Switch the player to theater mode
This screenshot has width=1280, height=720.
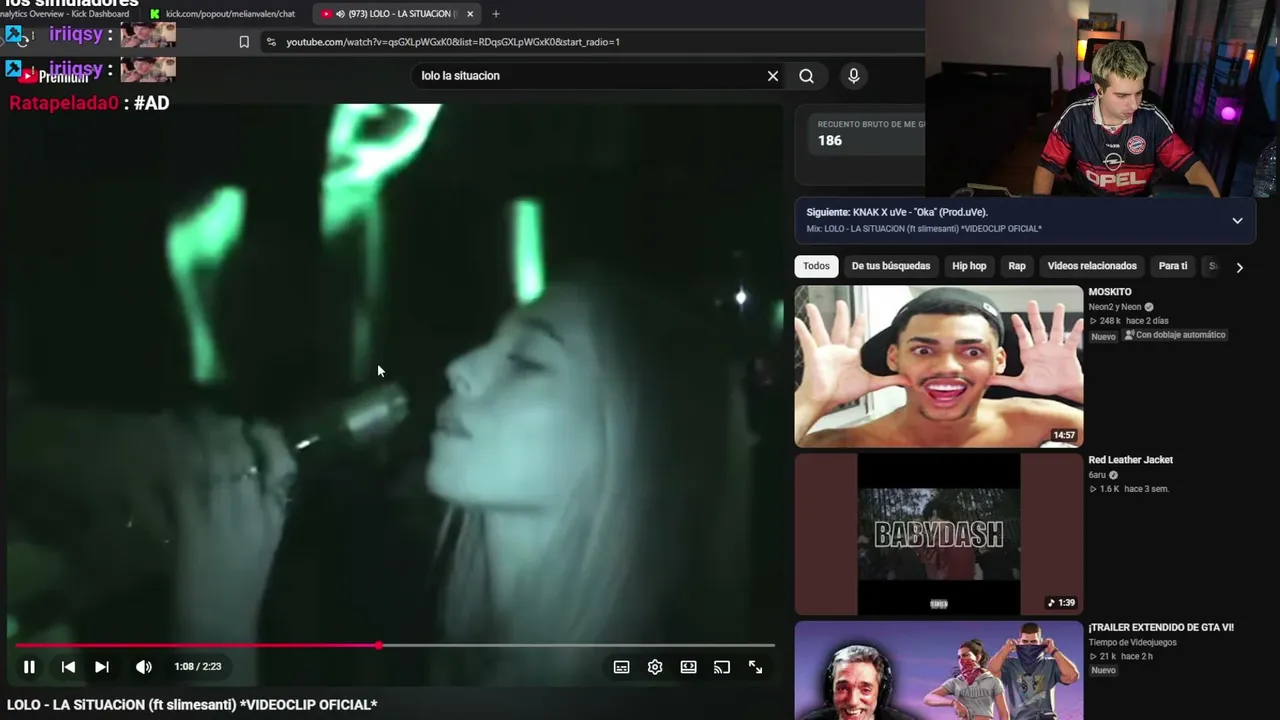click(689, 667)
